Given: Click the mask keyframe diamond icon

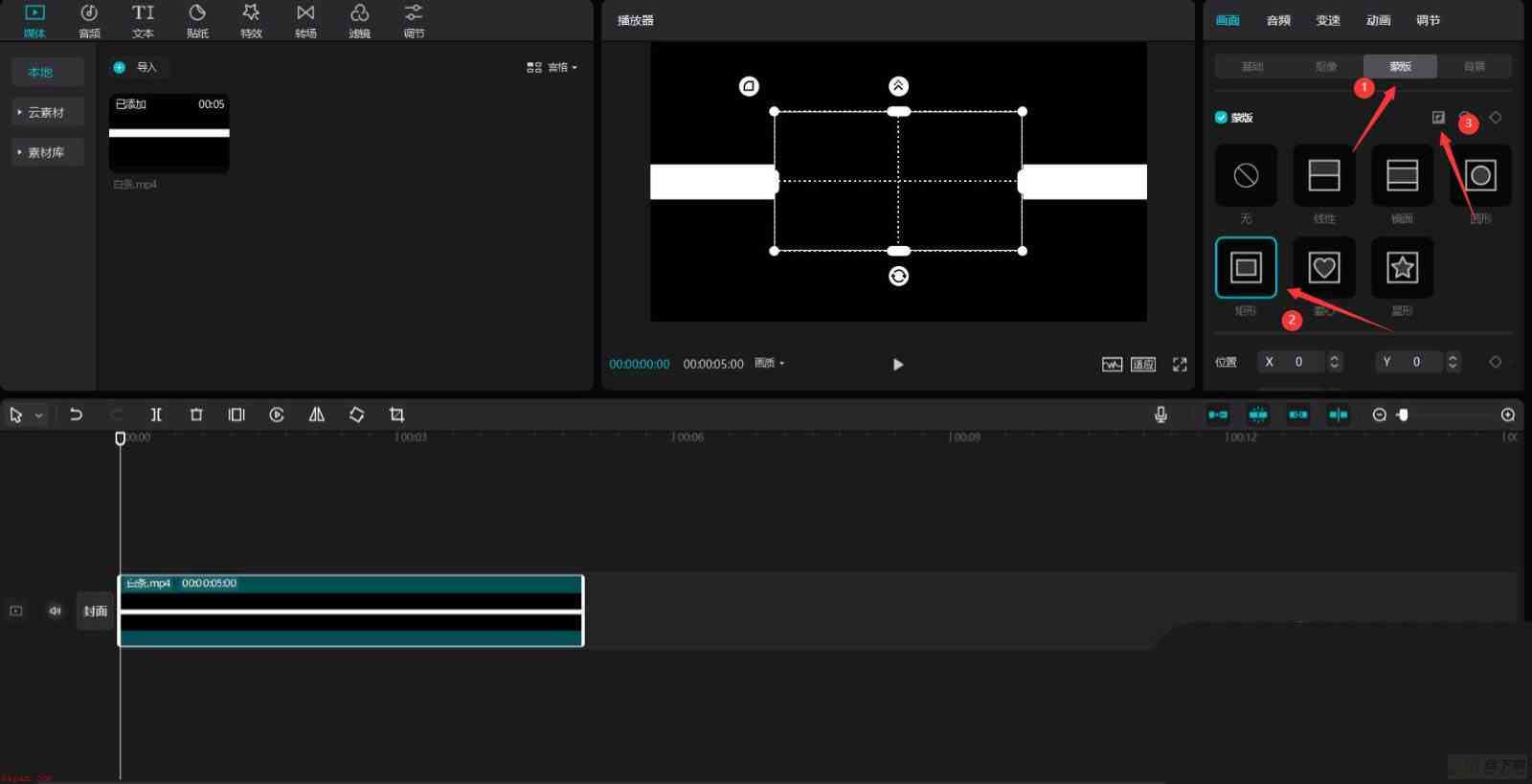Looking at the screenshot, I should (1496, 117).
